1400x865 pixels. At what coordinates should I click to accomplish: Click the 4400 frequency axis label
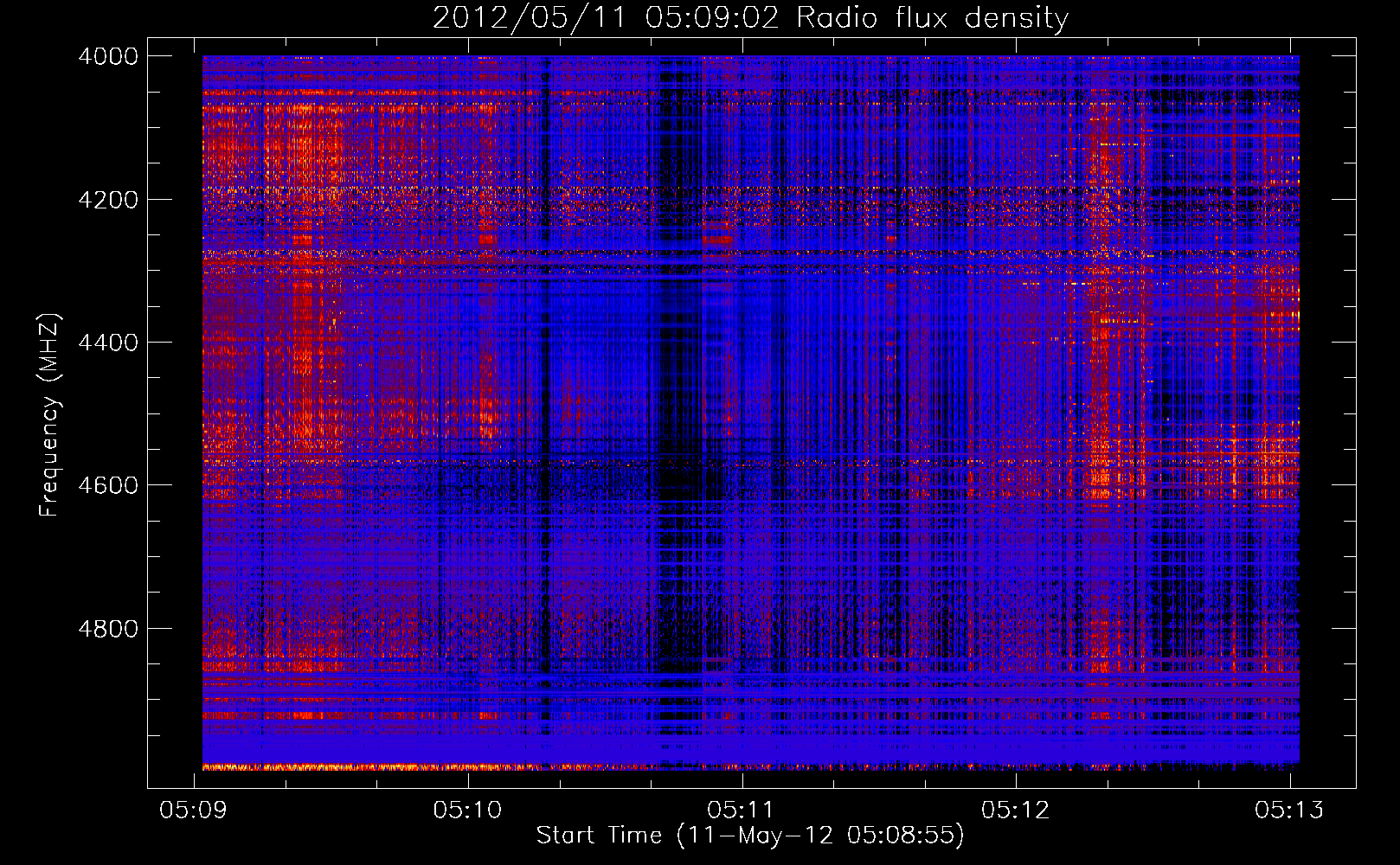(x=108, y=343)
